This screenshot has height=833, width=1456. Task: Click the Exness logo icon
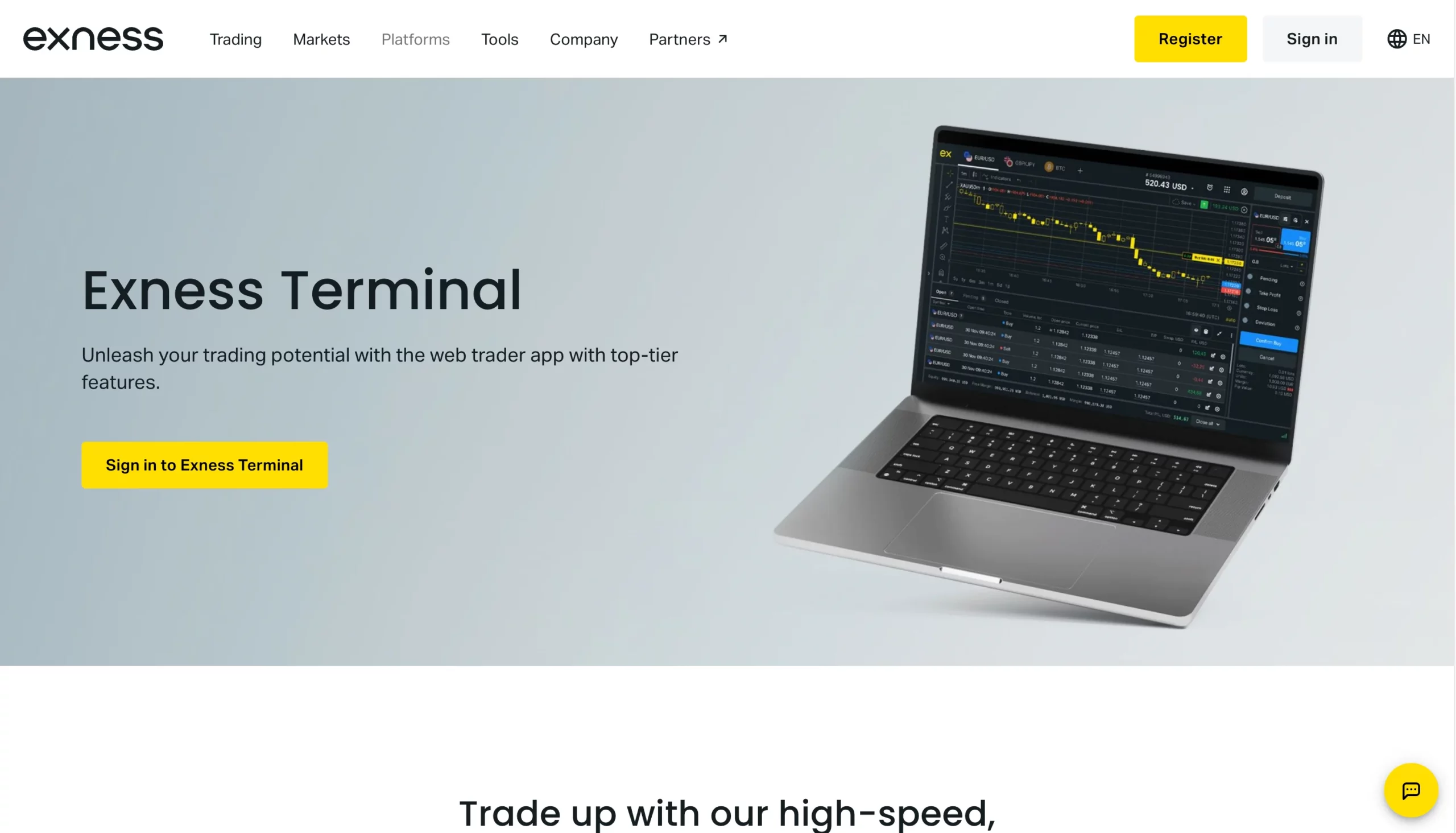tap(92, 39)
